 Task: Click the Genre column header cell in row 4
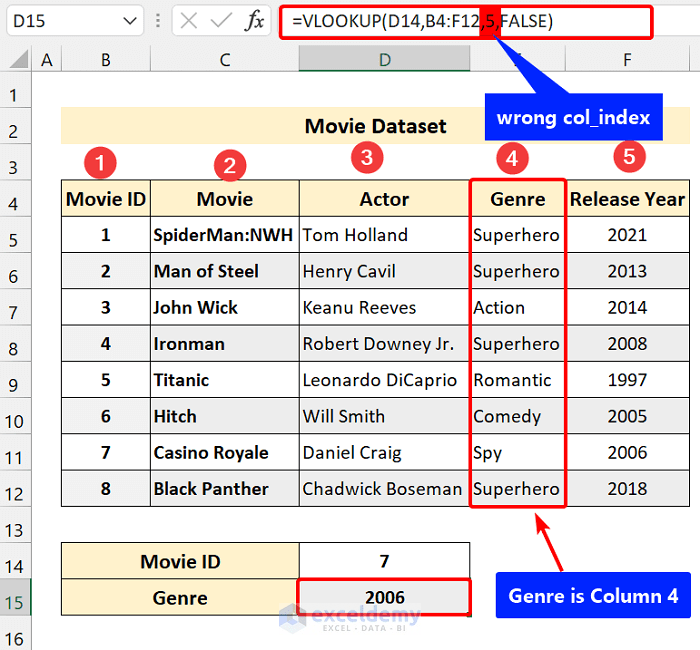coord(518,199)
